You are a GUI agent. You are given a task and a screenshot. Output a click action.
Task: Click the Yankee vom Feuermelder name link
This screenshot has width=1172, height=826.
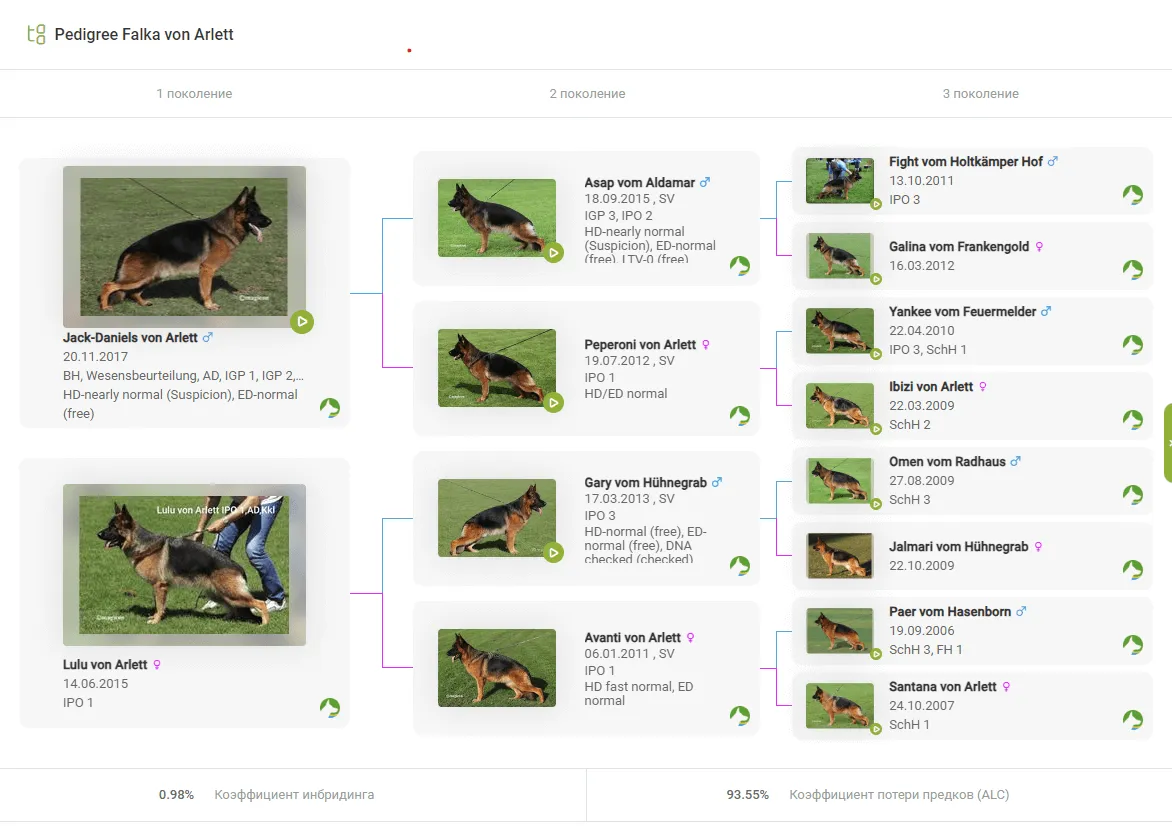962,312
